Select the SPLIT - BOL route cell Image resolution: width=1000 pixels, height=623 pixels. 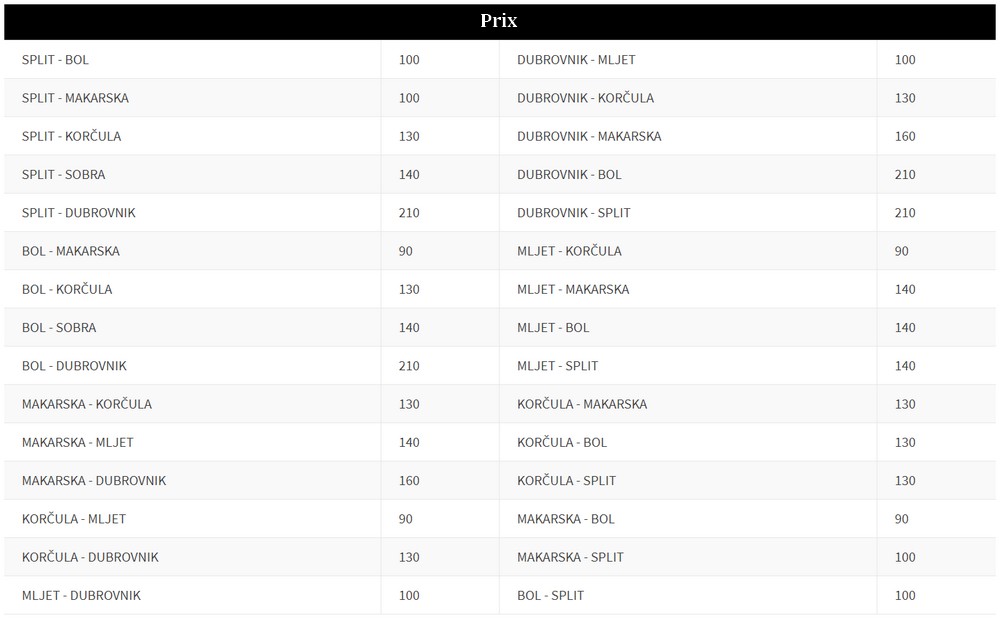coord(193,59)
